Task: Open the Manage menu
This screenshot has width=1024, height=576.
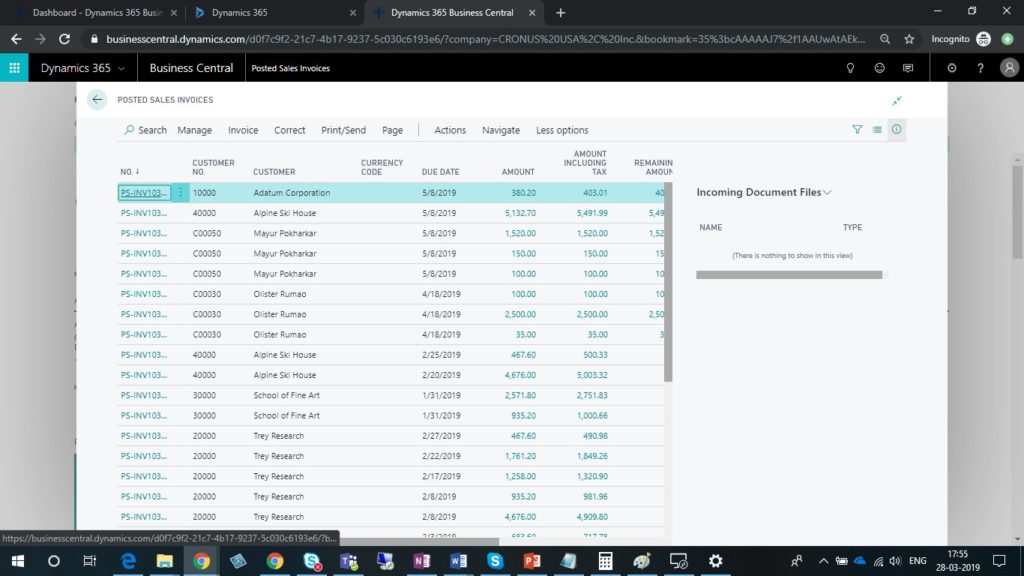Action: [x=195, y=130]
